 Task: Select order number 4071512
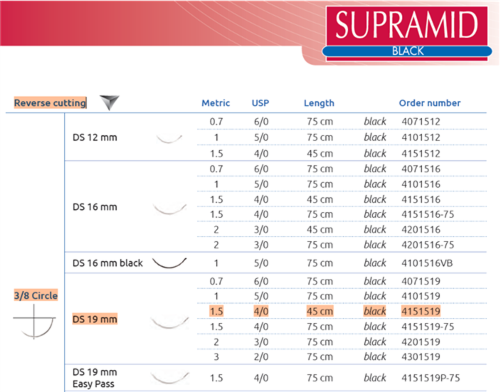point(421,121)
